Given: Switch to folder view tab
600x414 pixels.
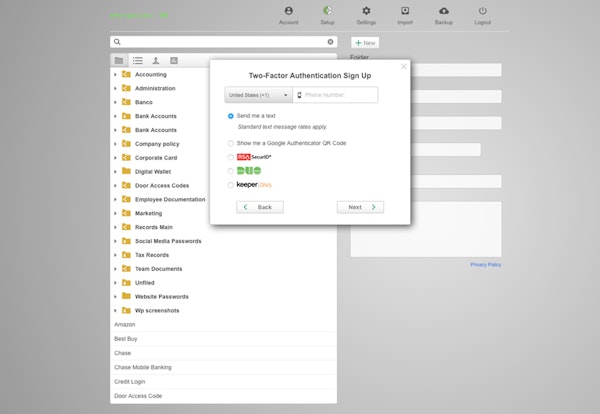Looking at the screenshot, I should pos(119,60).
